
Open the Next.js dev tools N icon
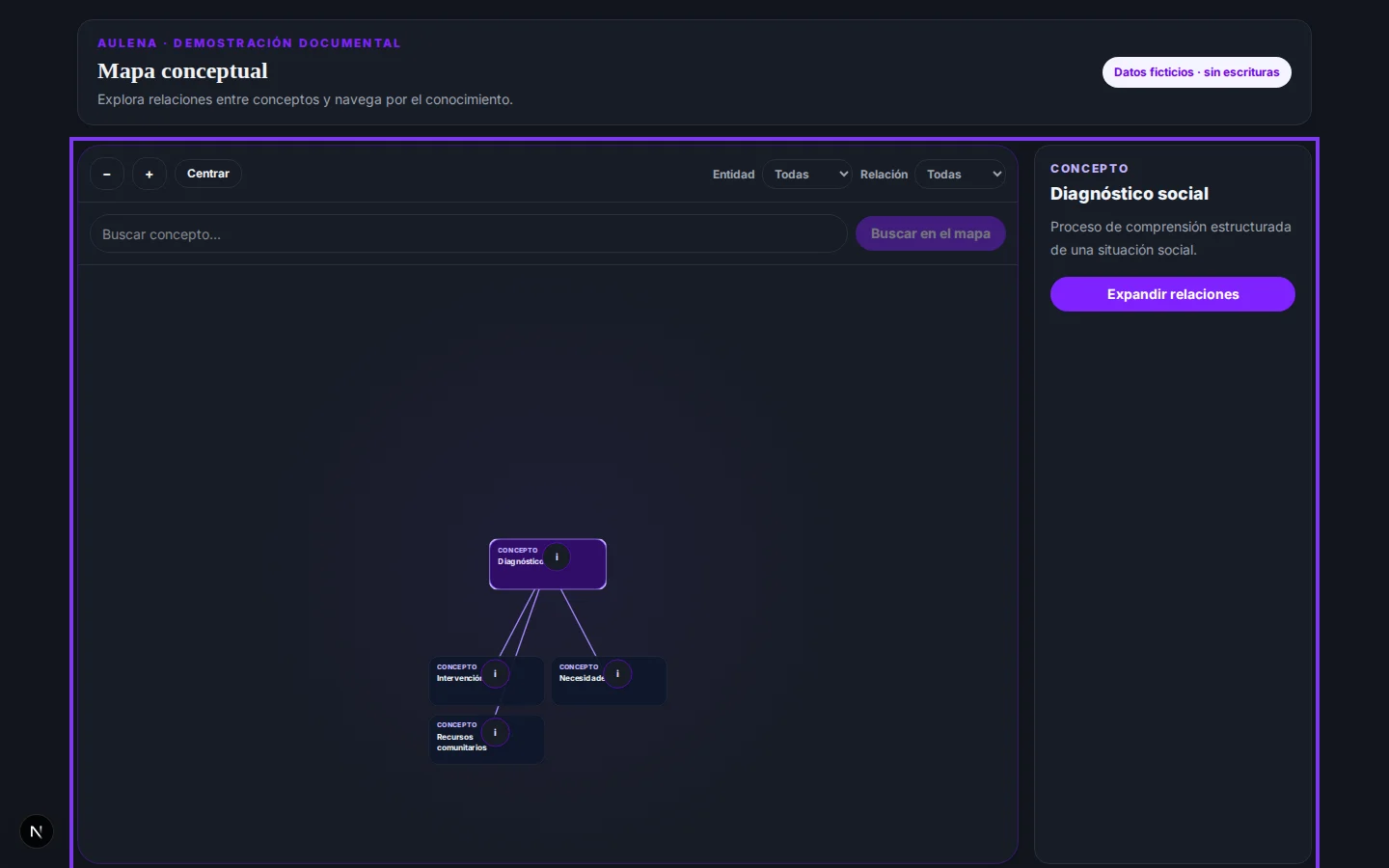[x=37, y=831]
